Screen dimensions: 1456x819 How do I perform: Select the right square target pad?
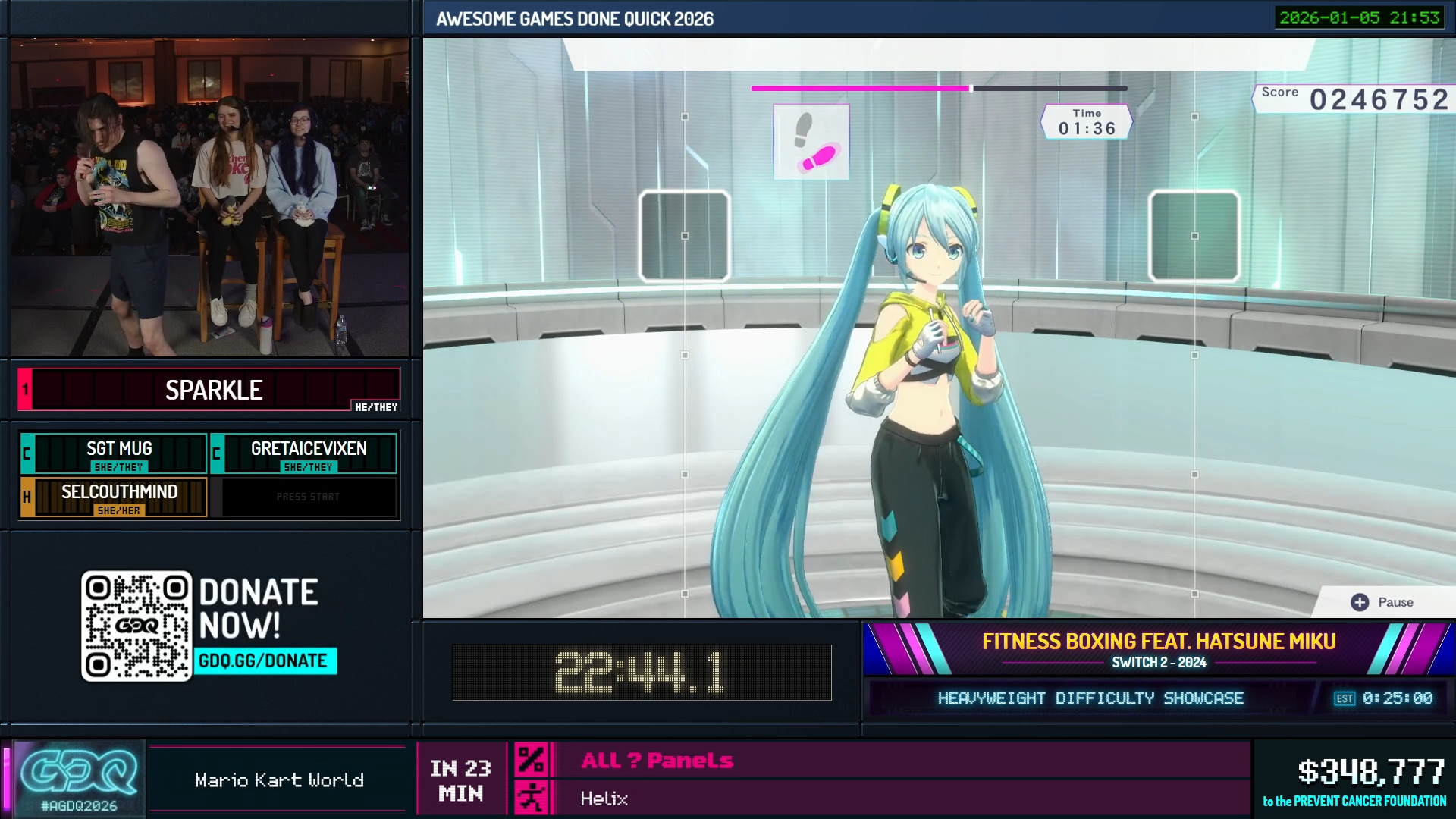tap(1194, 236)
